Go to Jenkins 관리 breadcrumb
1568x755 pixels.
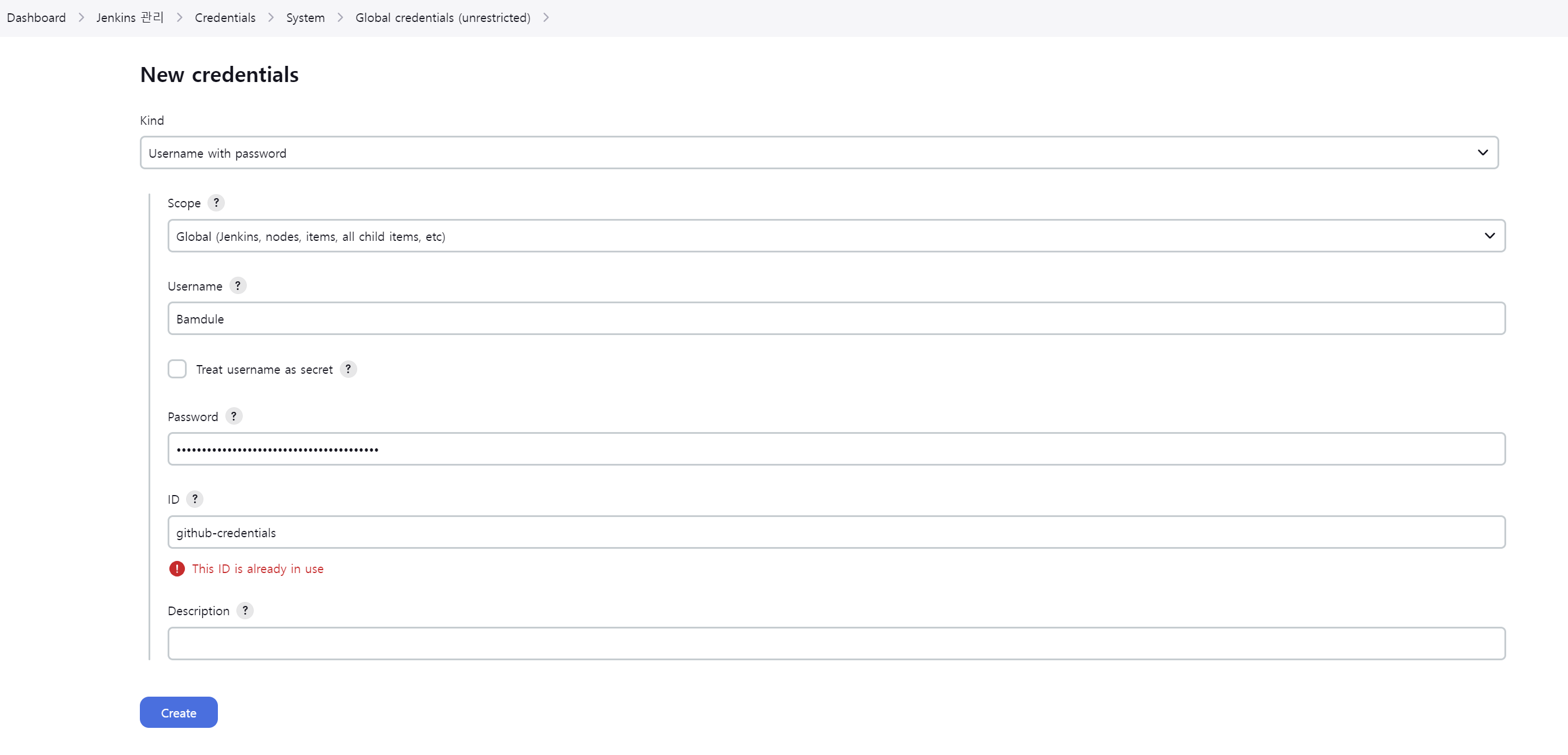(129, 18)
